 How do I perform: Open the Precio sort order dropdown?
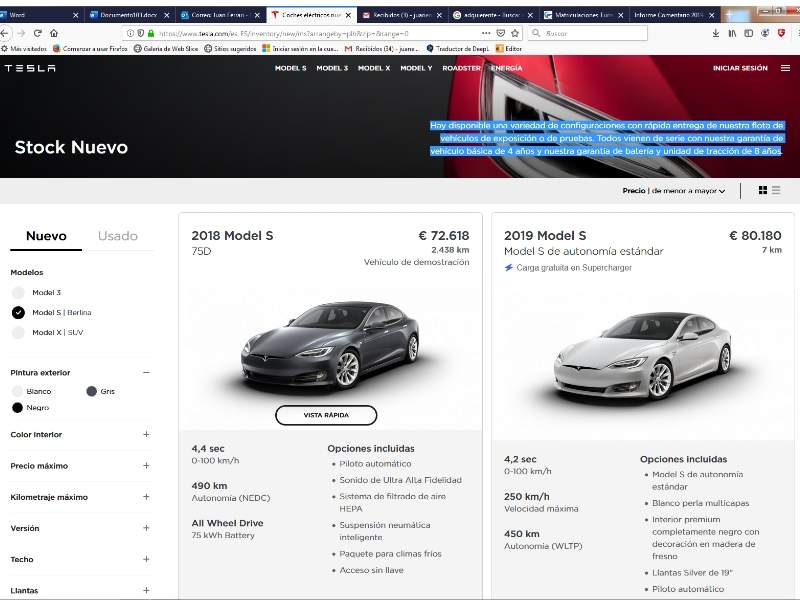pos(673,191)
